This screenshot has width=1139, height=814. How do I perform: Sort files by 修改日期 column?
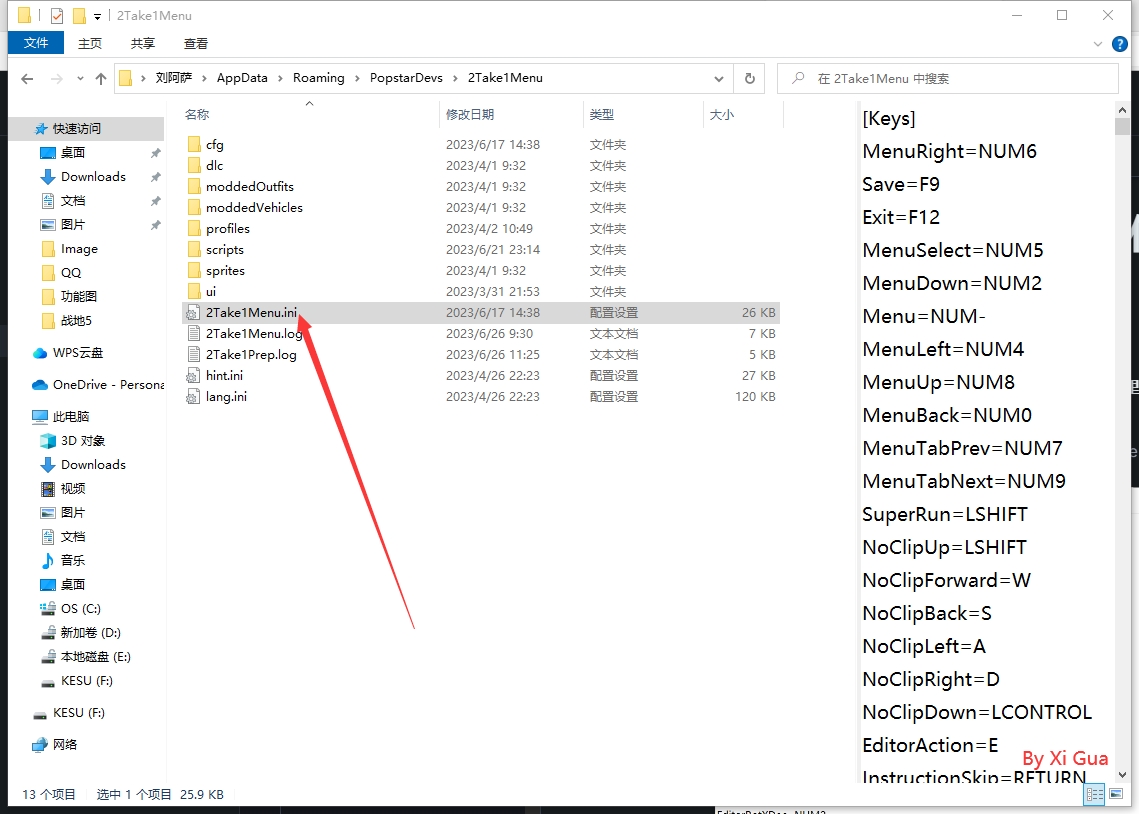coord(470,115)
